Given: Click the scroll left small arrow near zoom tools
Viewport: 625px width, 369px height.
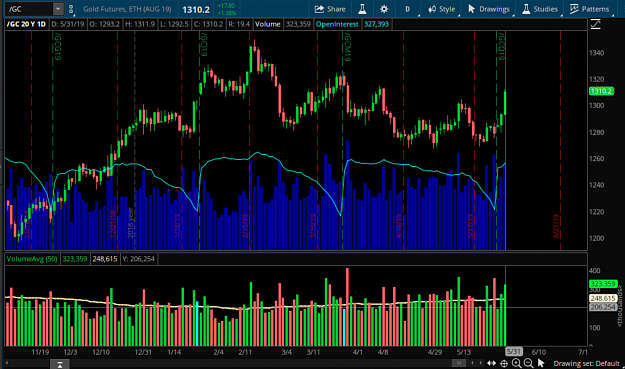Looking at the screenshot, I should tap(472, 363).
